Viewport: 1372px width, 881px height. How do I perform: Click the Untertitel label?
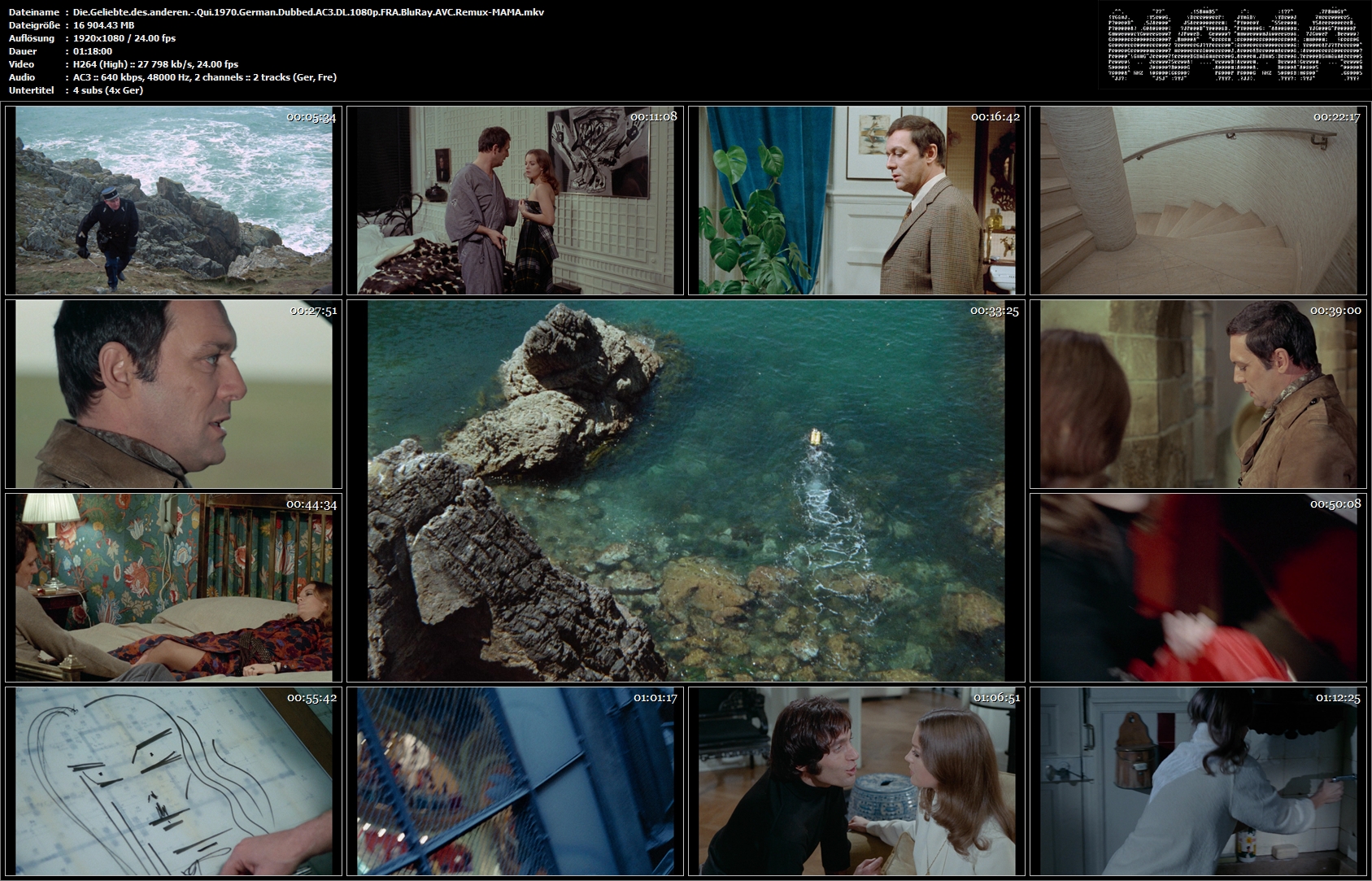pyautogui.click(x=31, y=90)
